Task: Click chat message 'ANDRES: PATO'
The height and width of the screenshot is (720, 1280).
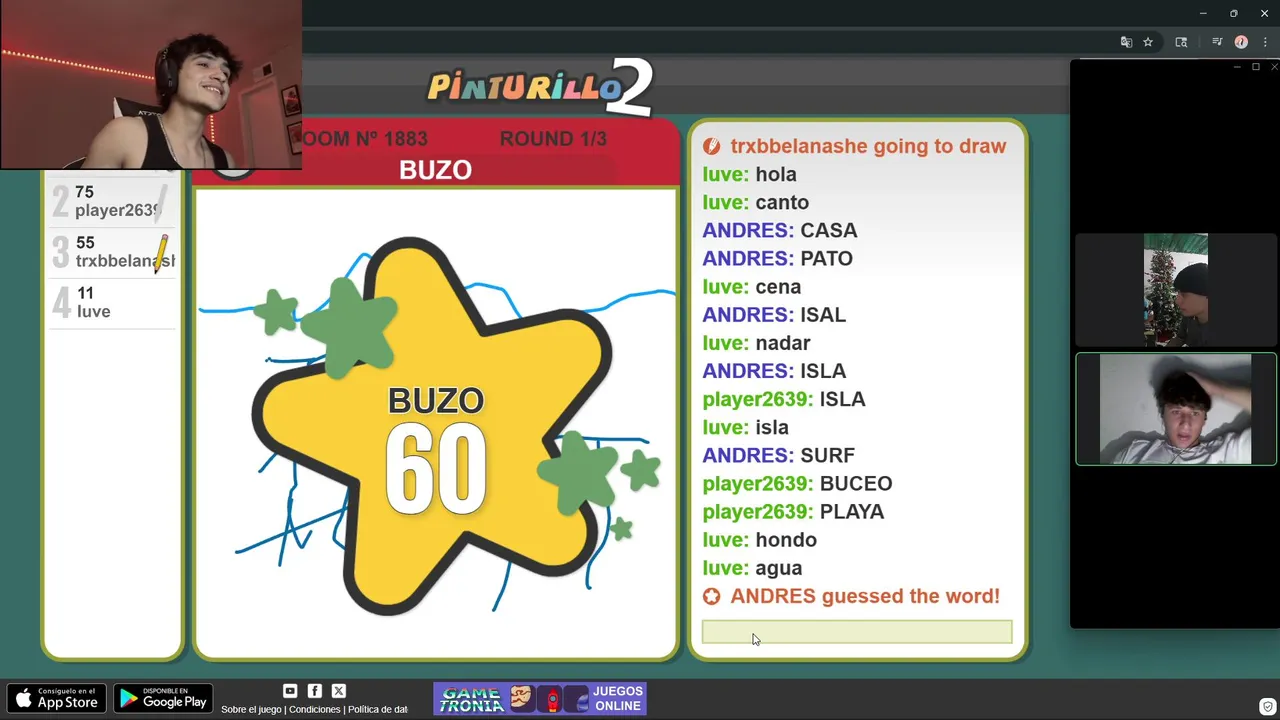Action: [x=777, y=258]
